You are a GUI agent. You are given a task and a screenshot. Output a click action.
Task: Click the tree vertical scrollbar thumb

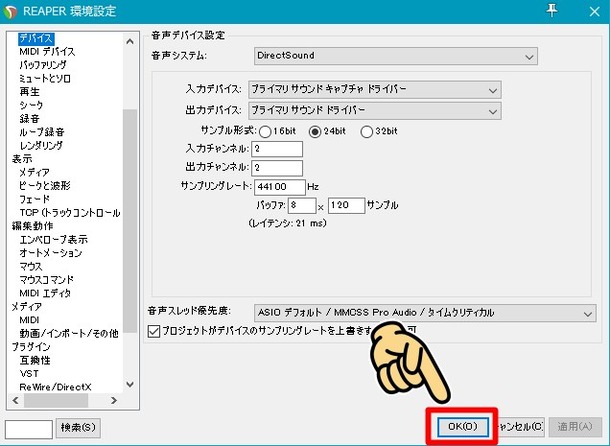[x=130, y=221]
